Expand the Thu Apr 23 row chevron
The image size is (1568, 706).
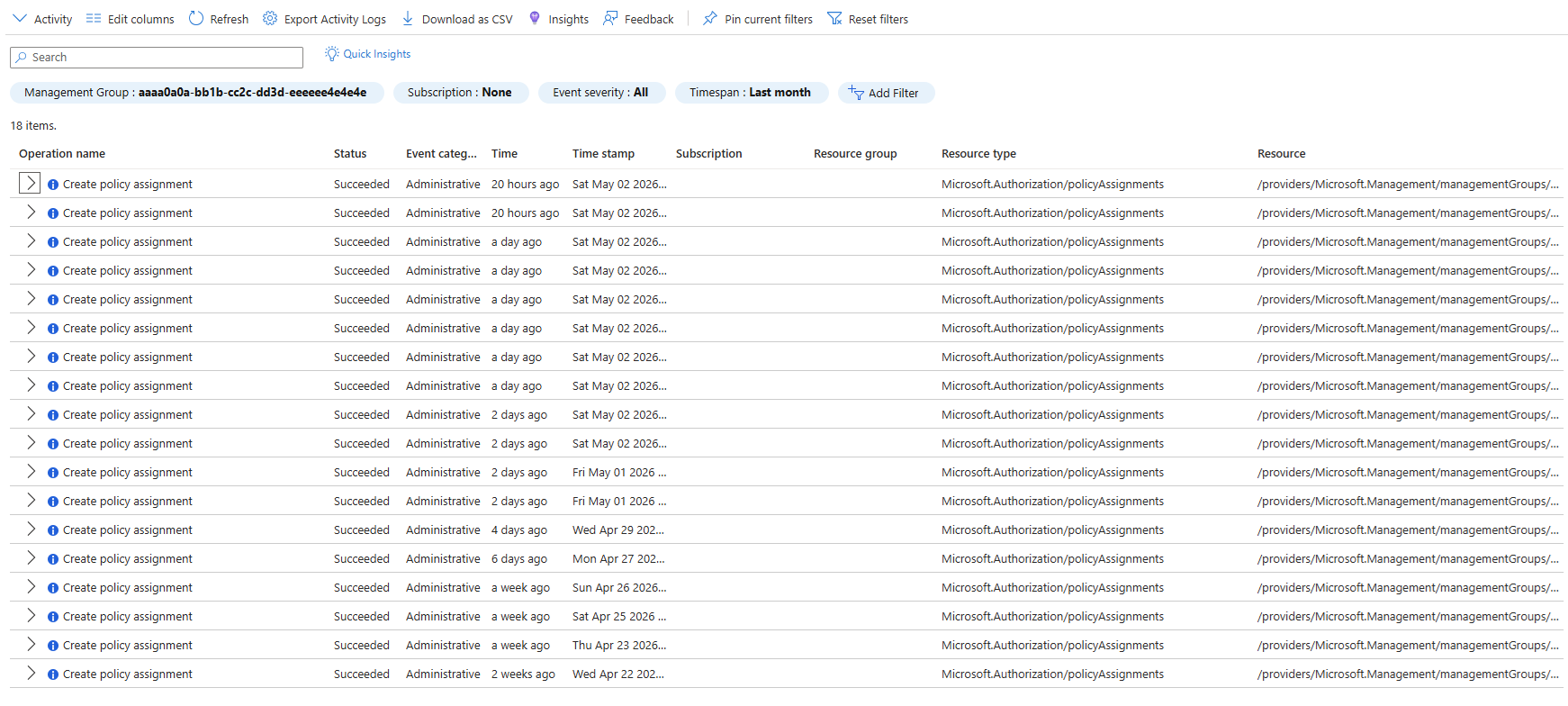coord(31,644)
